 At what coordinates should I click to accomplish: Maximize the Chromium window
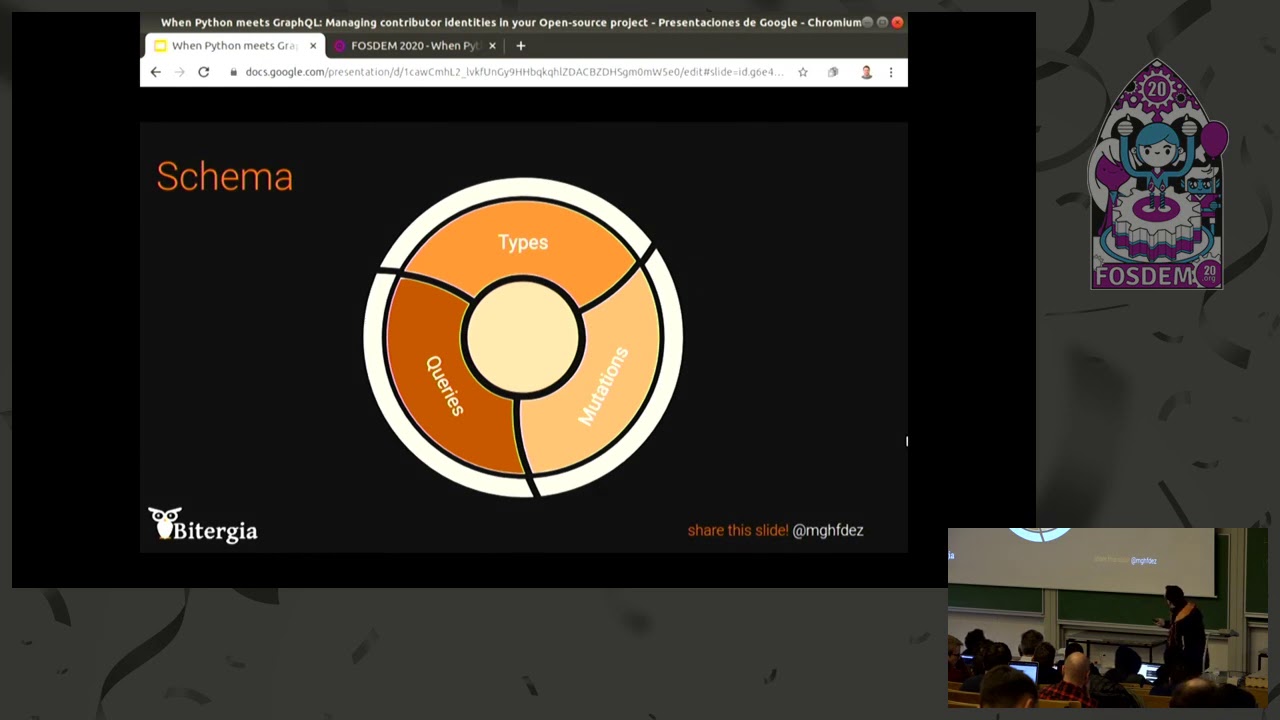(882, 22)
